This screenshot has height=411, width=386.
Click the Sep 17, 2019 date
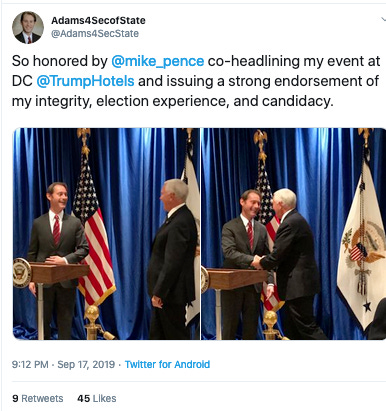[x=86, y=364]
